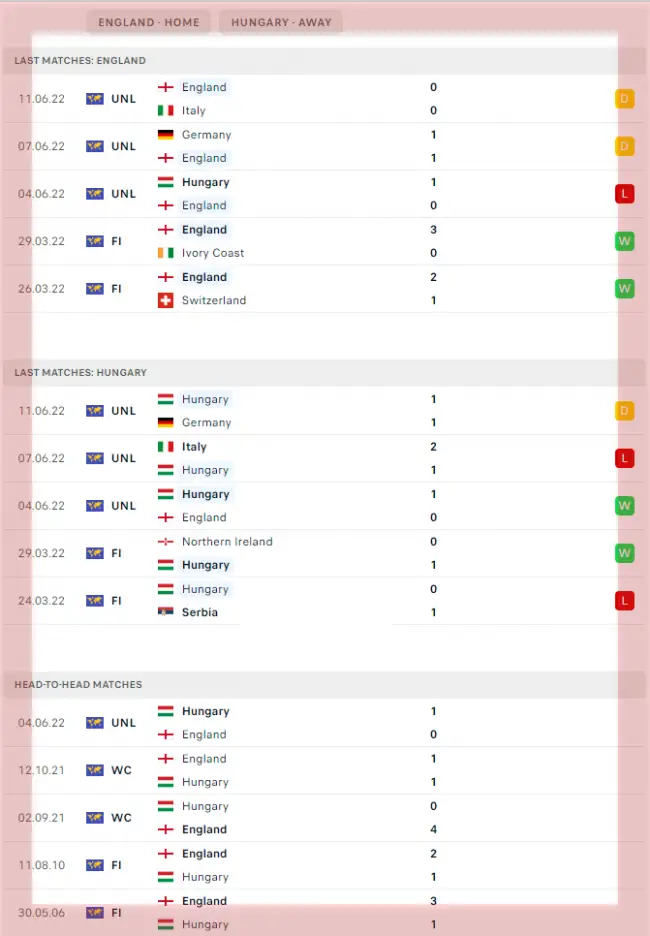Screen dimensions: 650x936
Task: Click the W badge for England vs Ivory Coast
Action: (625, 241)
